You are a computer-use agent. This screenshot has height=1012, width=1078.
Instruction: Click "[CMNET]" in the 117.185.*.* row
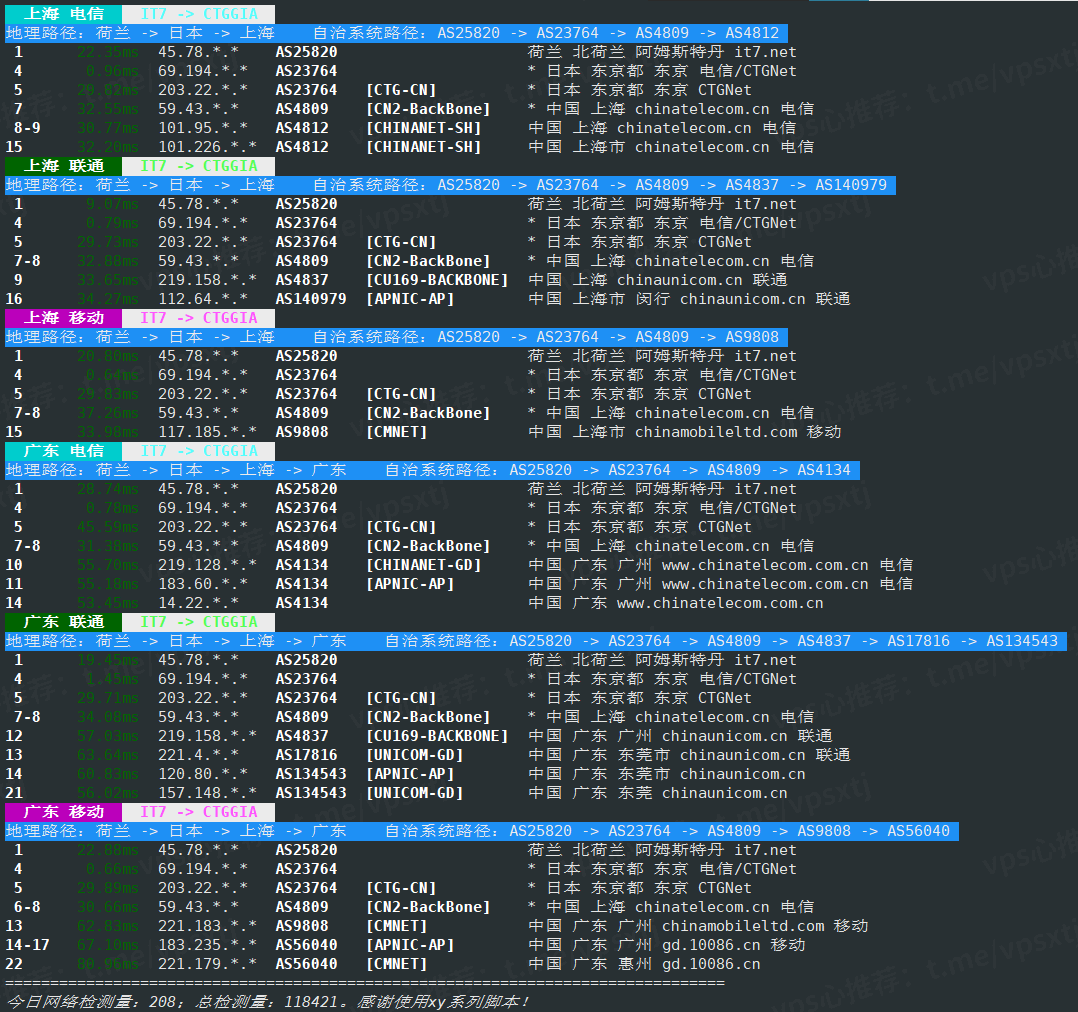point(397,432)
